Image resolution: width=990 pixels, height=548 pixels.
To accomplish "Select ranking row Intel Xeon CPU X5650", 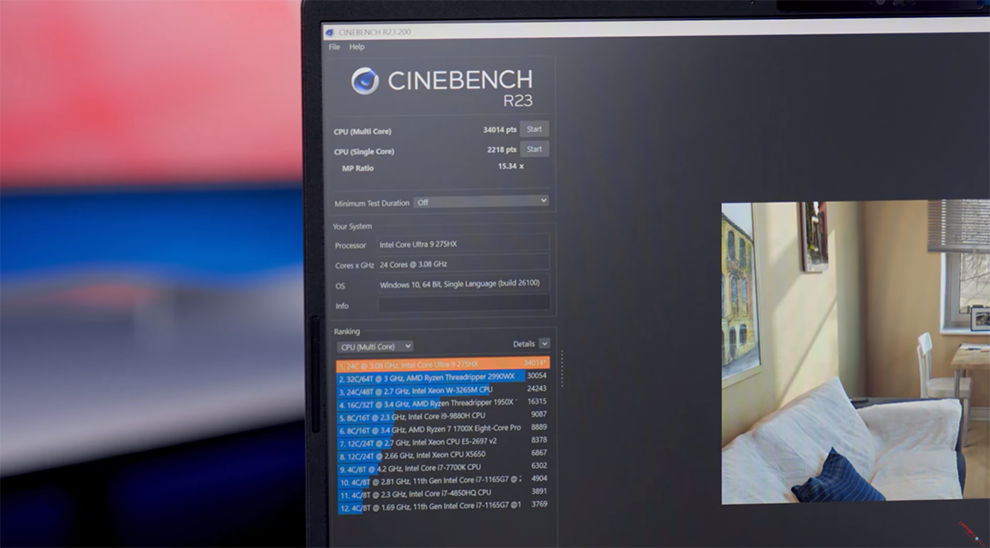I will 443,455.
